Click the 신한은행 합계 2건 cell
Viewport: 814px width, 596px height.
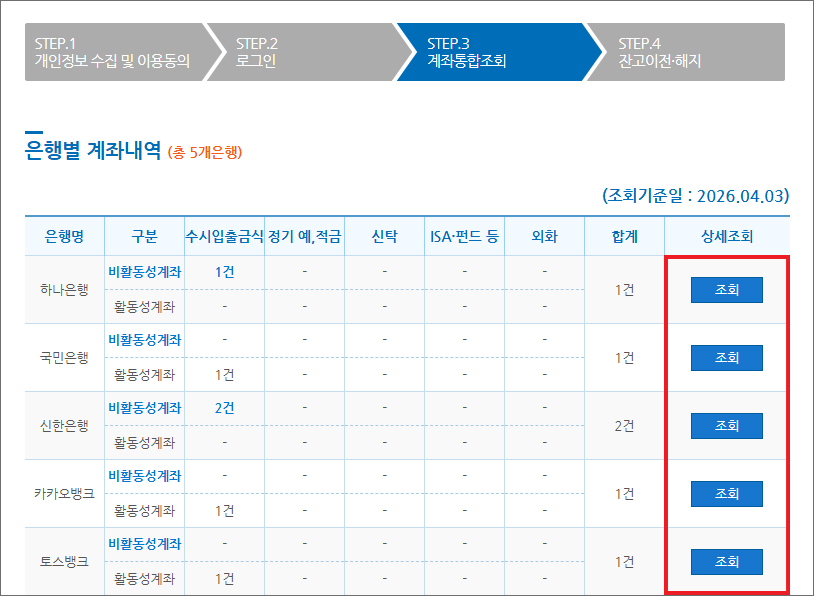pyautogui.click(x=624, y=426)
